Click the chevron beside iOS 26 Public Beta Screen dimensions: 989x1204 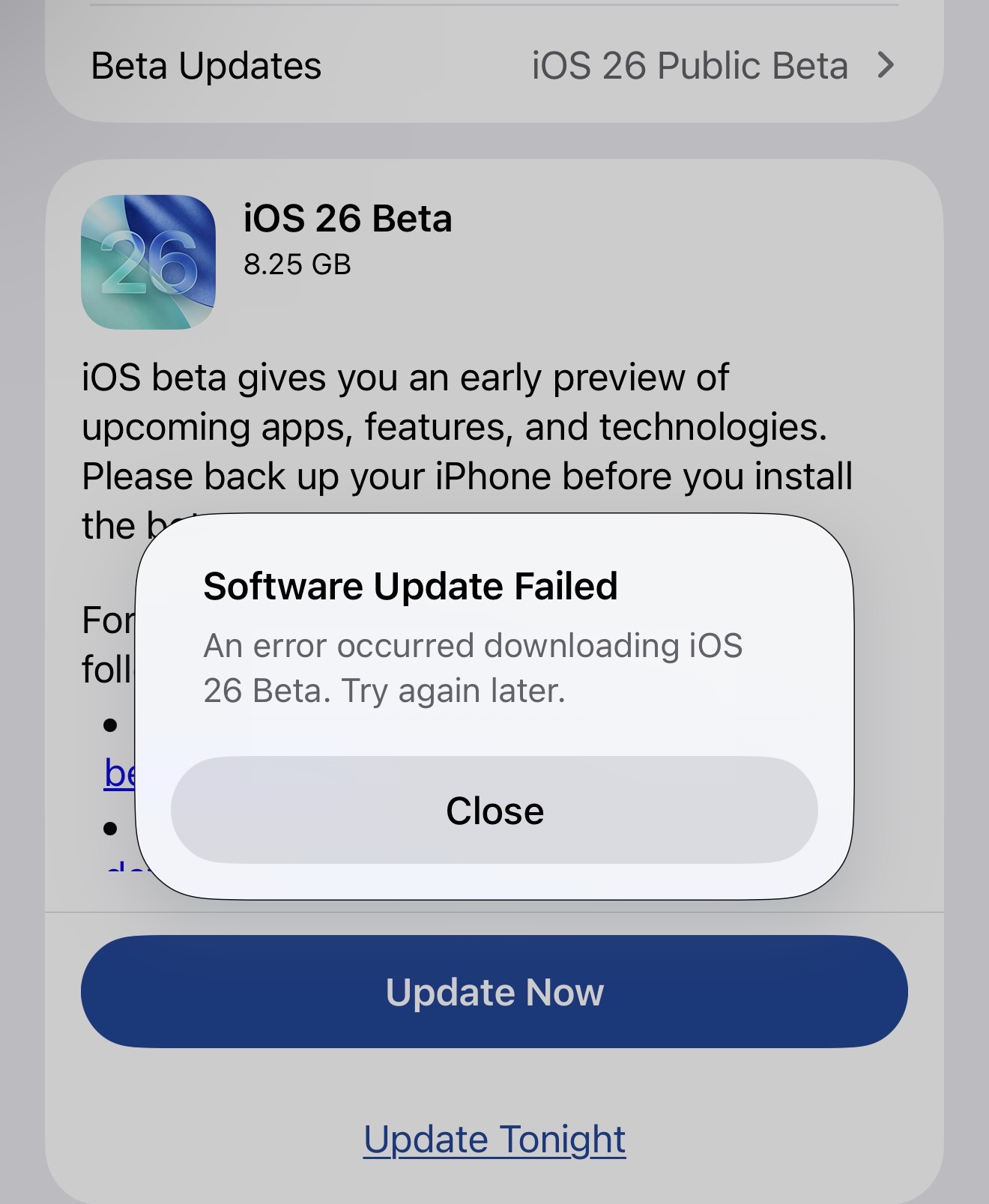coord(886,65)
